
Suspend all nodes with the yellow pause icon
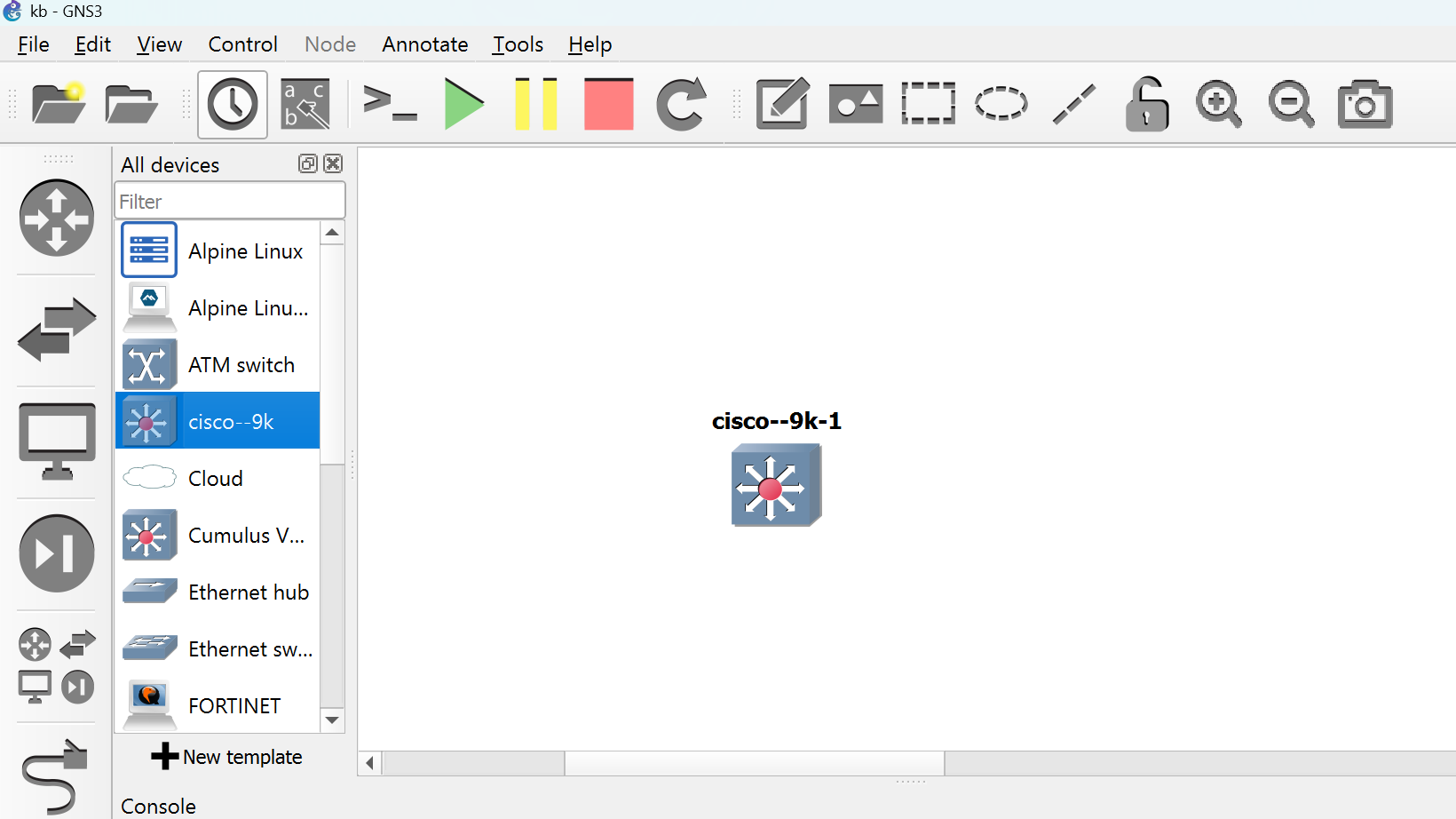[536, 104]
